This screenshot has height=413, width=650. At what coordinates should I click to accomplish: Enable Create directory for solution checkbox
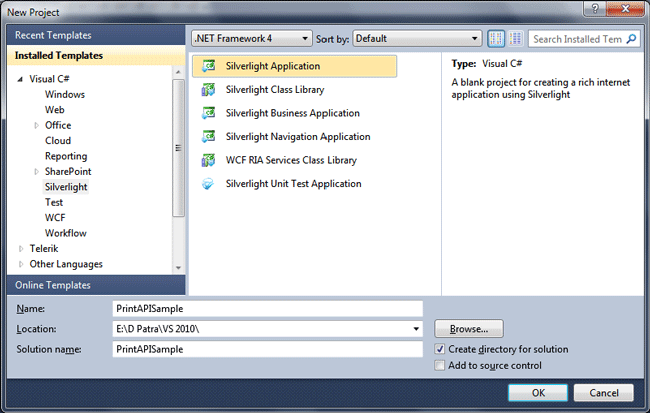(x=440, y=349)
